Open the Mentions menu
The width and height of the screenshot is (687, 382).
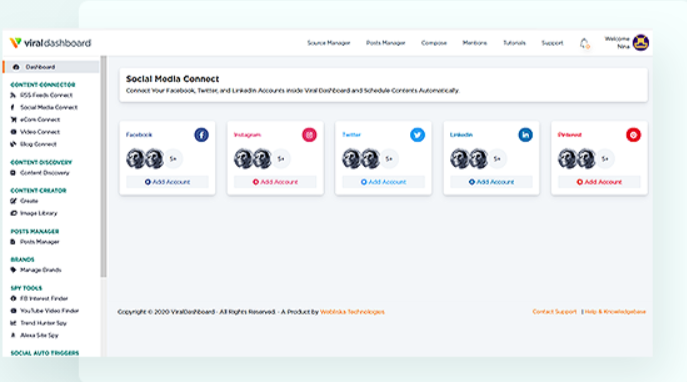[x=475, y=43]
